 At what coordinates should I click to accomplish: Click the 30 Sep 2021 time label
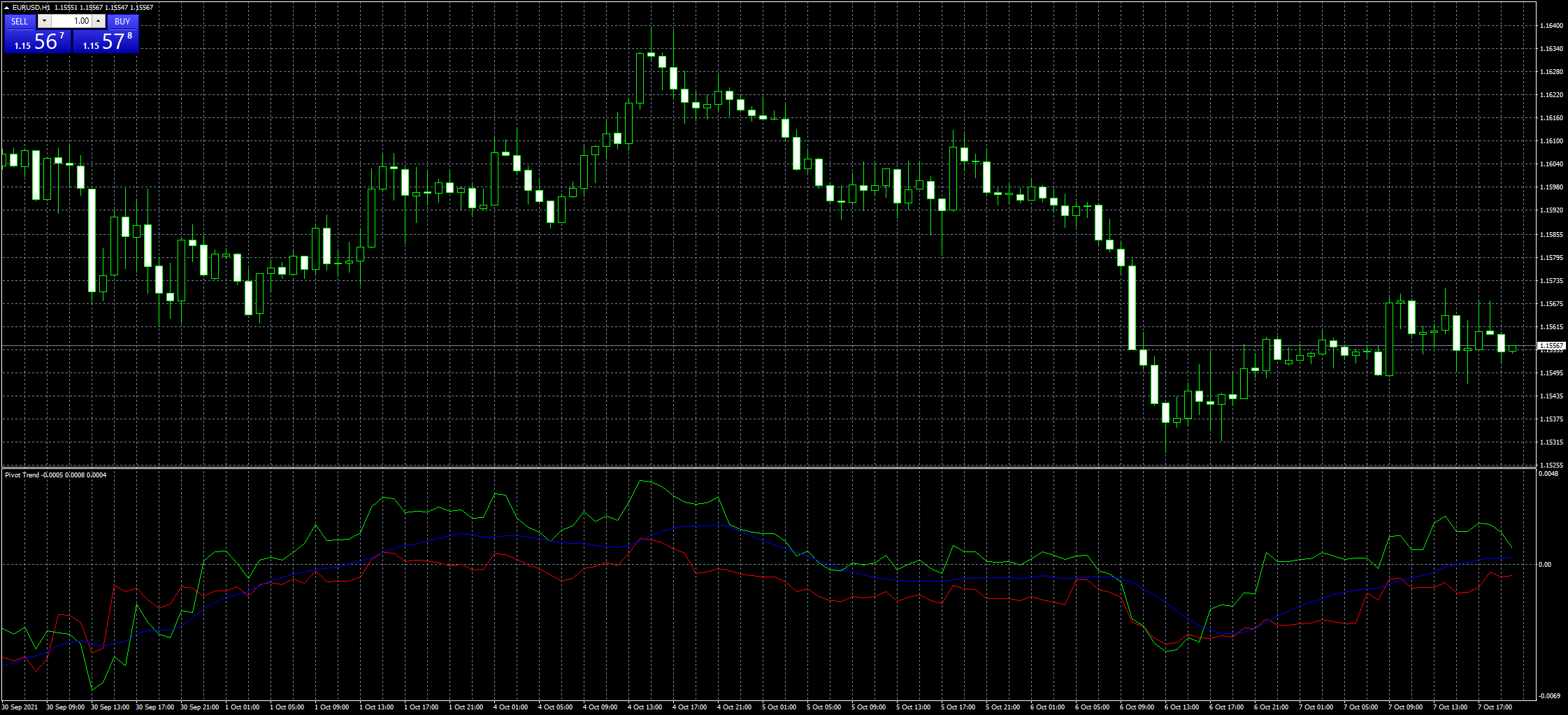(x=20, y=707)
